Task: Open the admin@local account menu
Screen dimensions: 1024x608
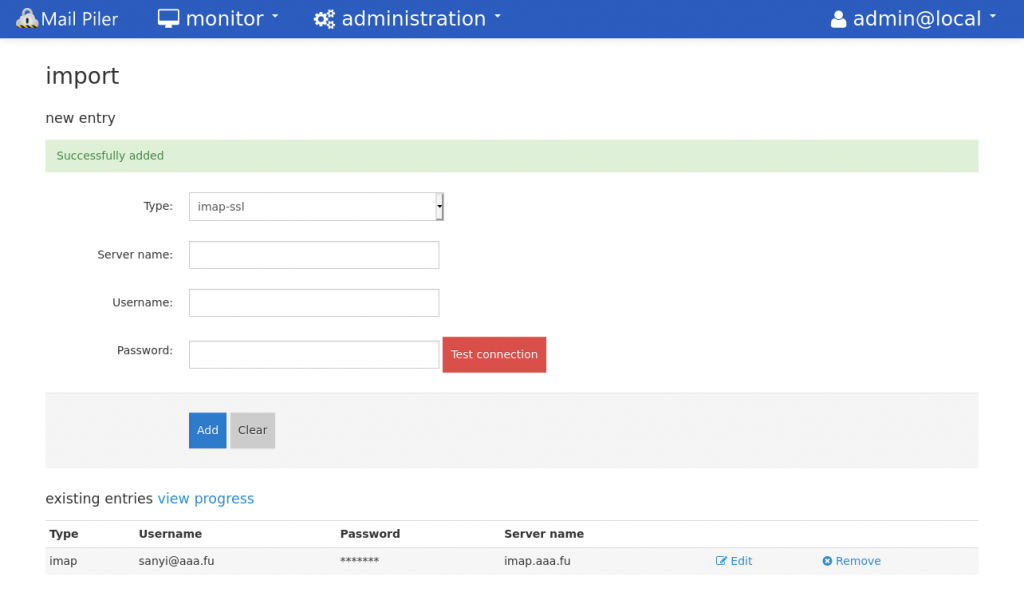Action: pyautogui.click(x=914, y=18)
